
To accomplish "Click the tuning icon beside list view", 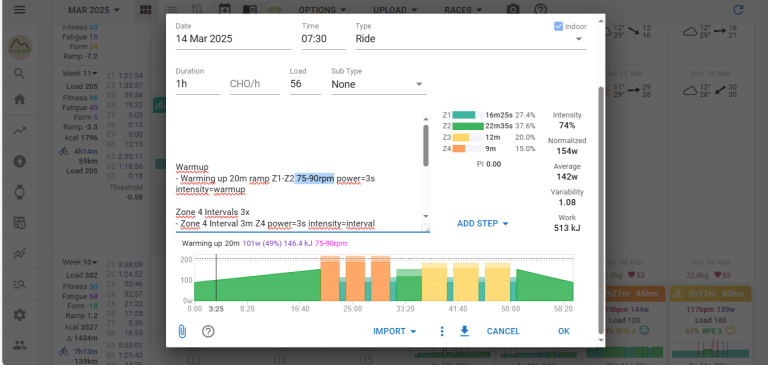I will (x=196, y=10).
